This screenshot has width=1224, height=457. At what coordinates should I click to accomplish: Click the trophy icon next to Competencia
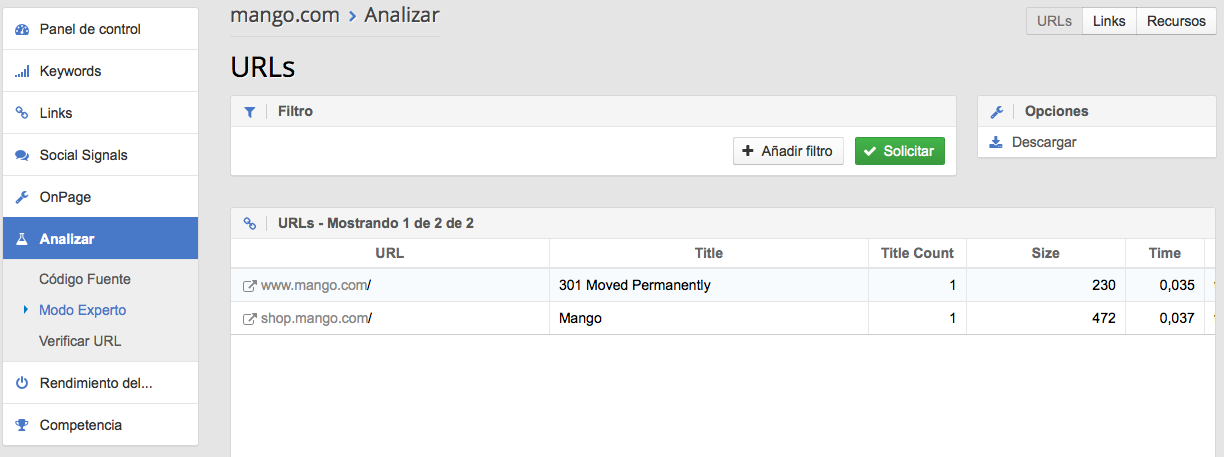(22, 425)
